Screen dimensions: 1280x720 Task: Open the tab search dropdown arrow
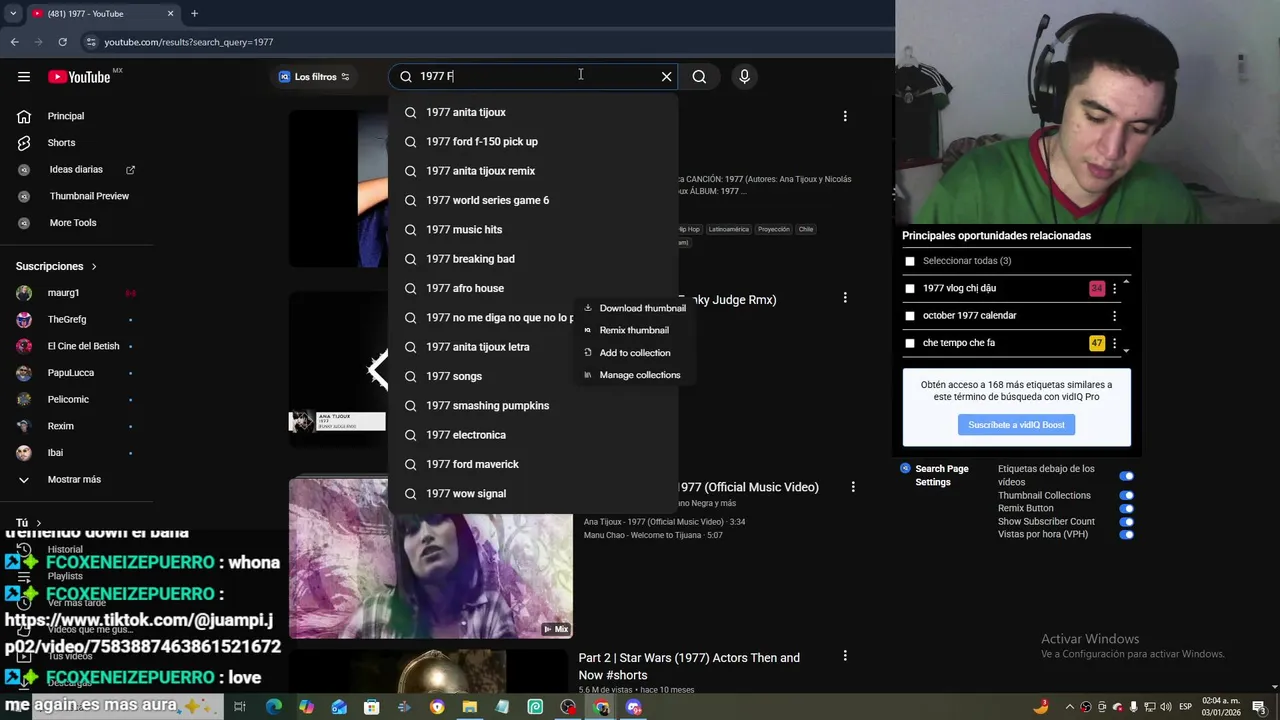13,13
